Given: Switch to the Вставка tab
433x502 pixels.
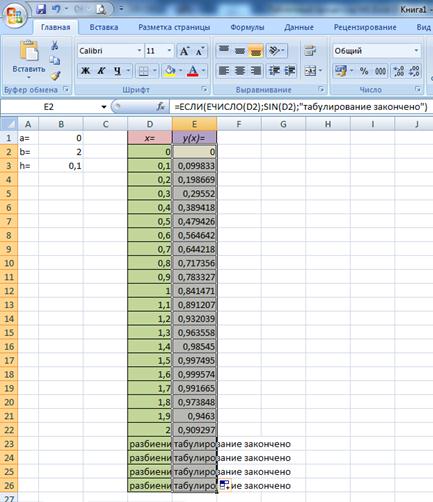Looking at the screenshot, I should (104, 27).
